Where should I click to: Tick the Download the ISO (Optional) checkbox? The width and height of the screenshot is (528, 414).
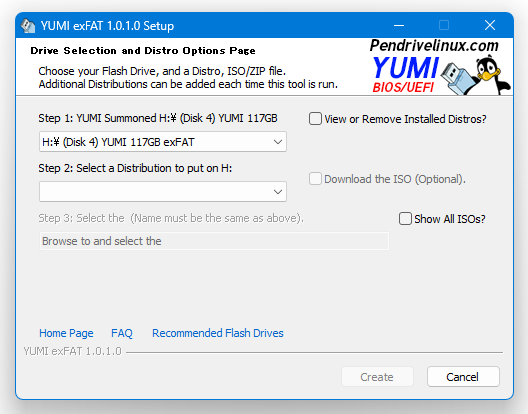(315, 179)
